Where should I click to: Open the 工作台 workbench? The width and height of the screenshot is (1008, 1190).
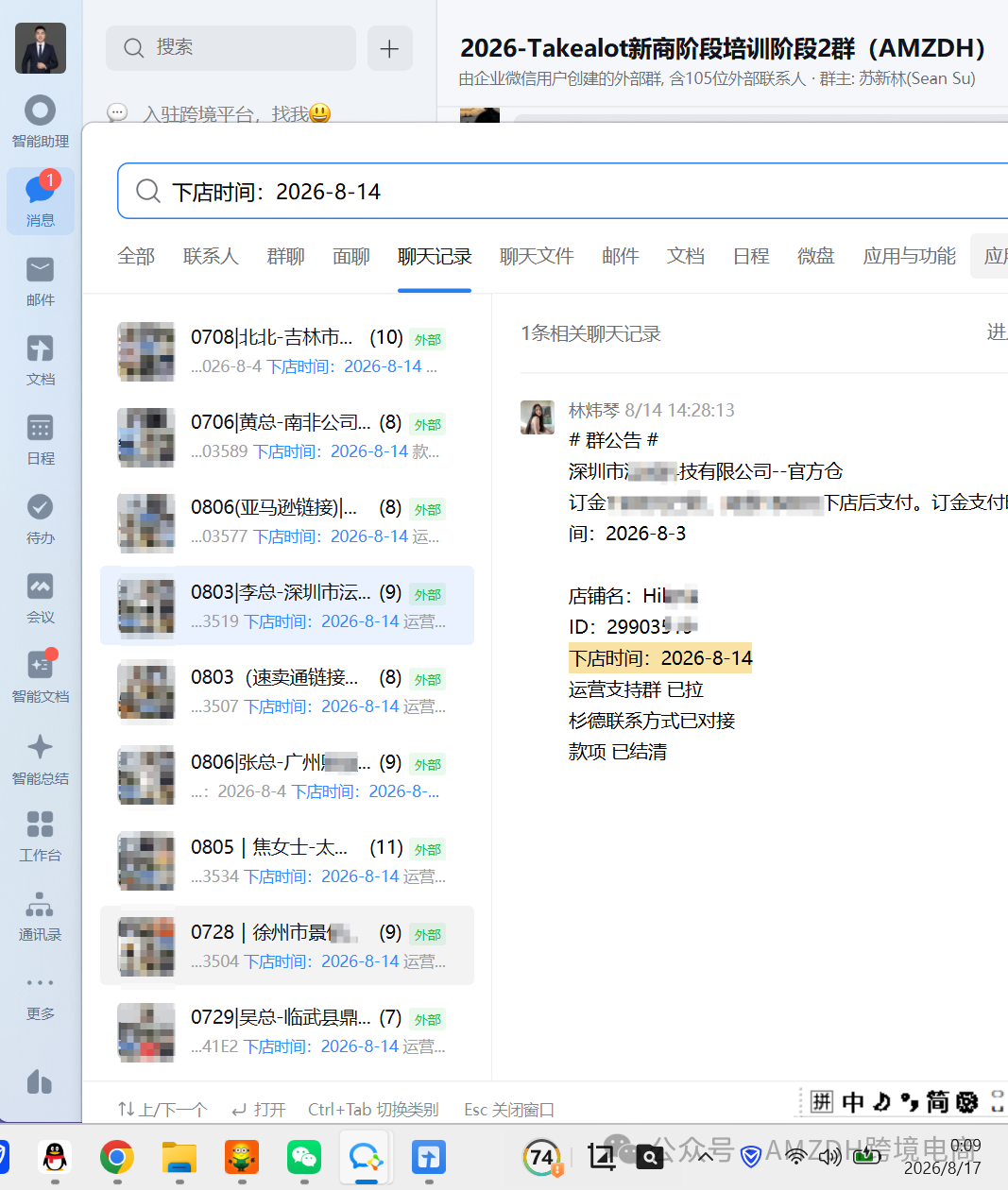point(40,836)
